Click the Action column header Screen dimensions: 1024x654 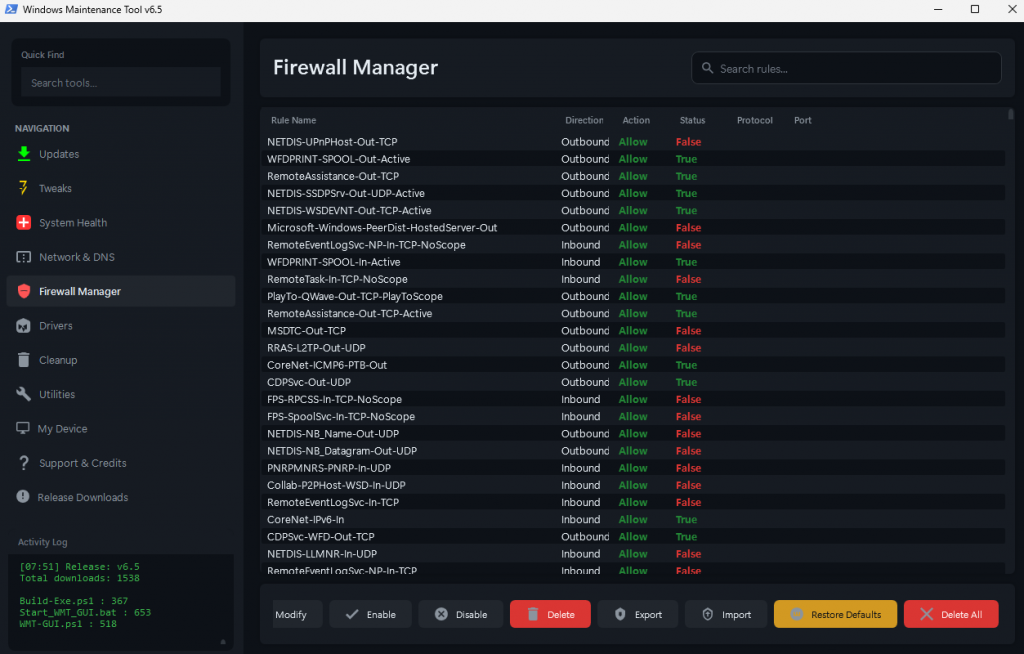(x=636, y=120)
